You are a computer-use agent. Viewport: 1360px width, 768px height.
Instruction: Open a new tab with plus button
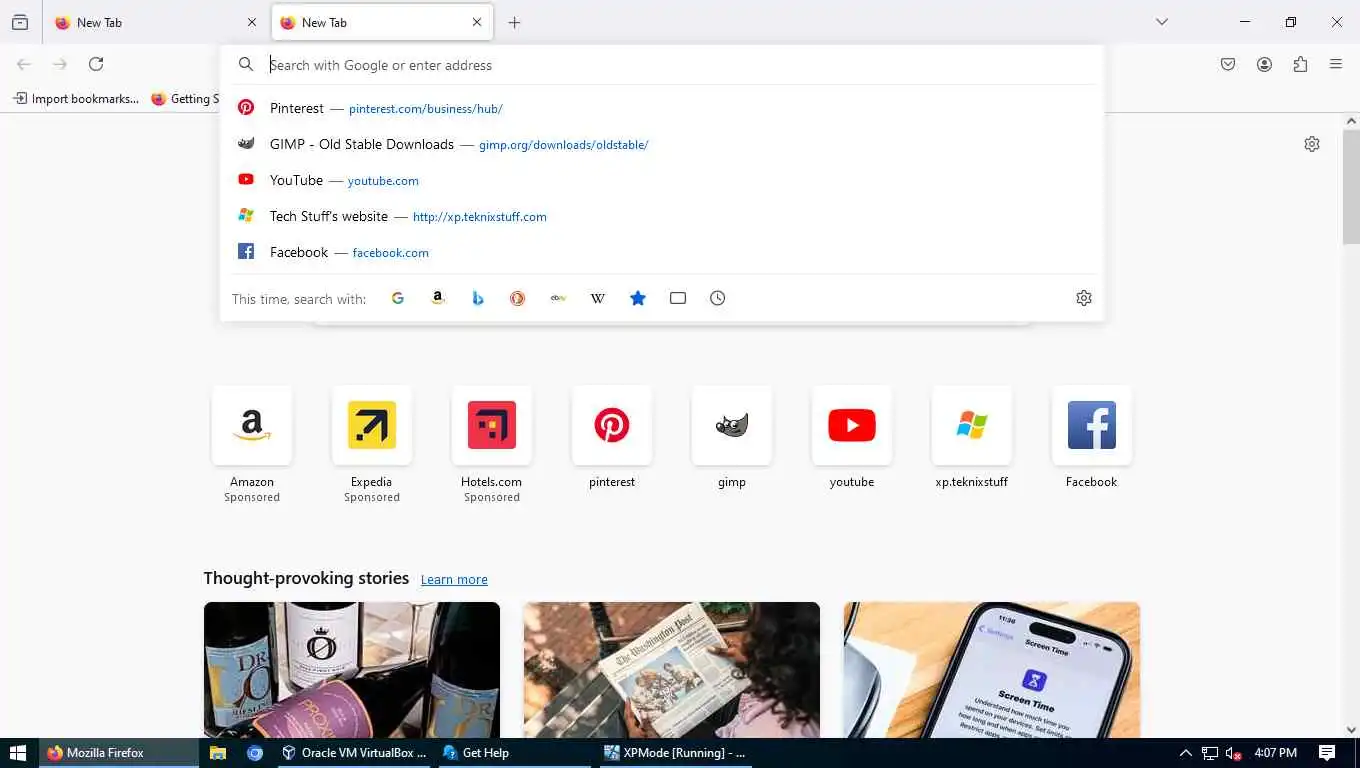pos(514,22)
